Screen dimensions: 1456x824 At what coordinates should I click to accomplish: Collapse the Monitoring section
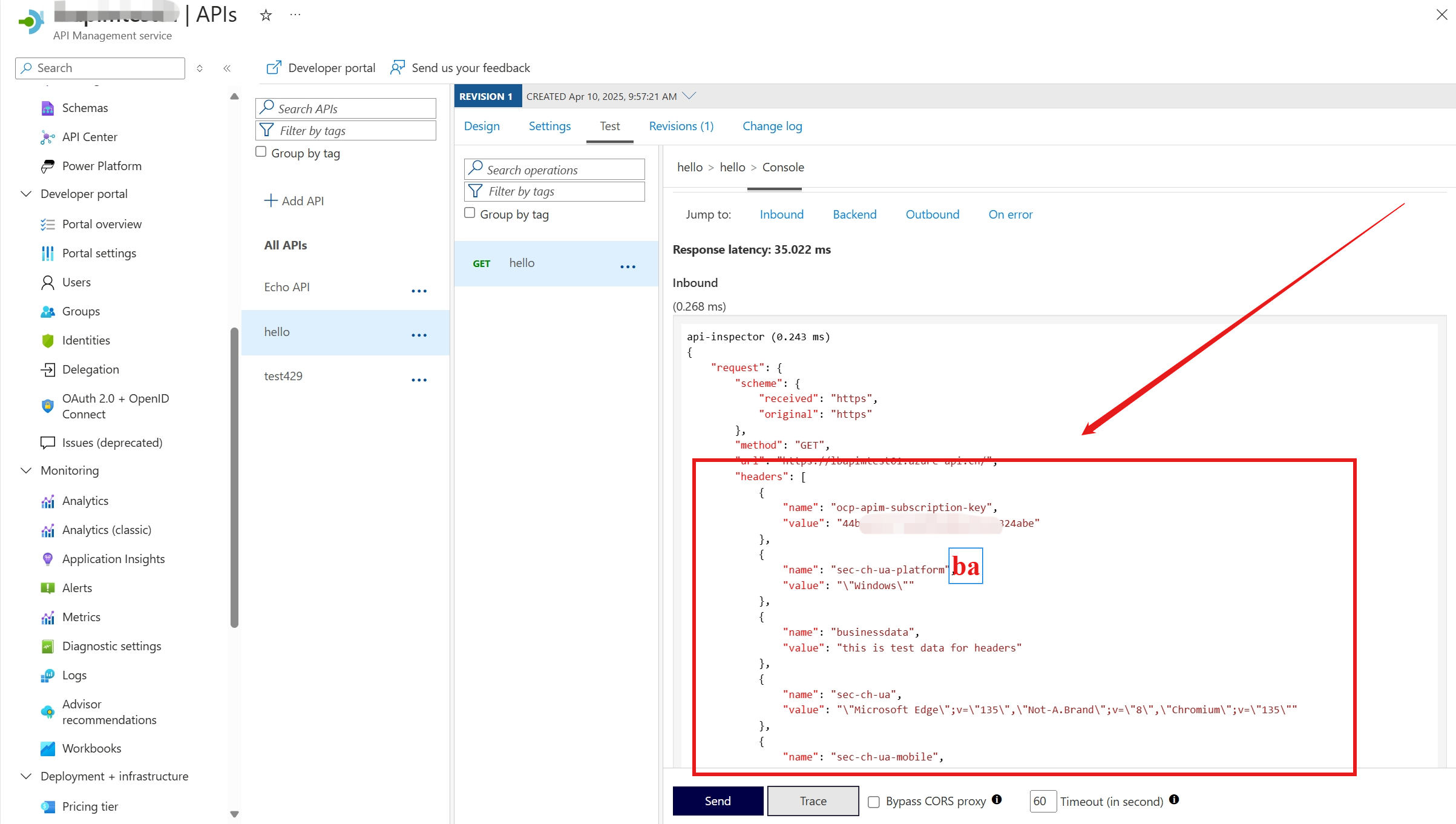coord(26,470)
